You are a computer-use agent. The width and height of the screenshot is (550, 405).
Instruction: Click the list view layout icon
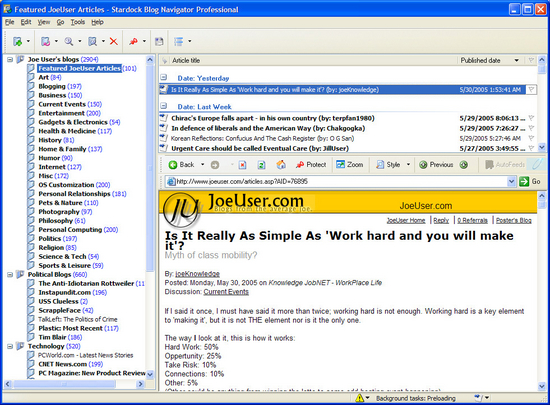(x=179, y=41)
